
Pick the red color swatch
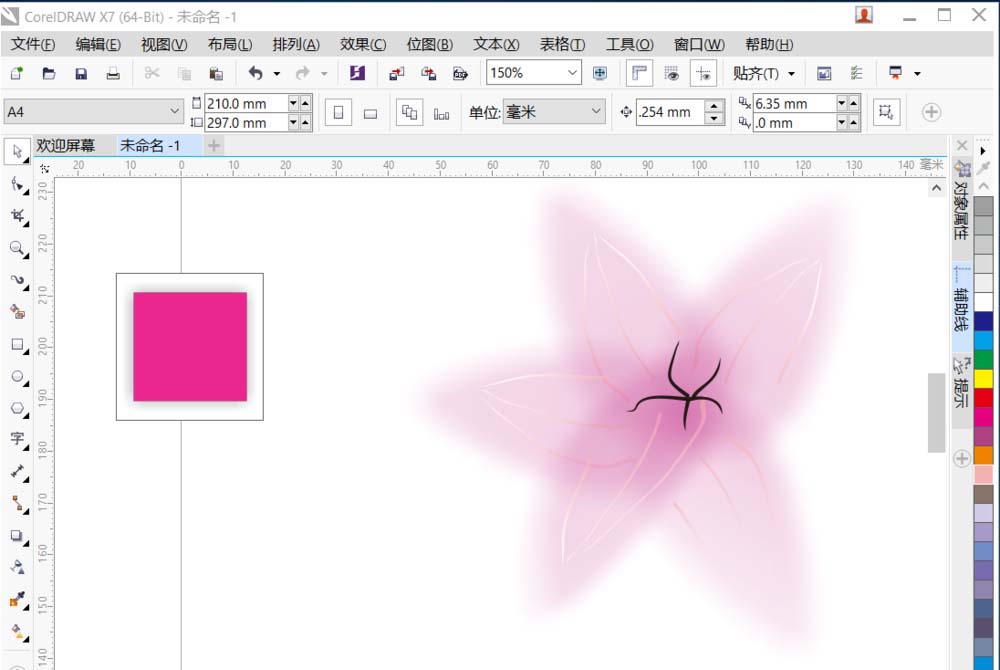[x=983, y=398]
